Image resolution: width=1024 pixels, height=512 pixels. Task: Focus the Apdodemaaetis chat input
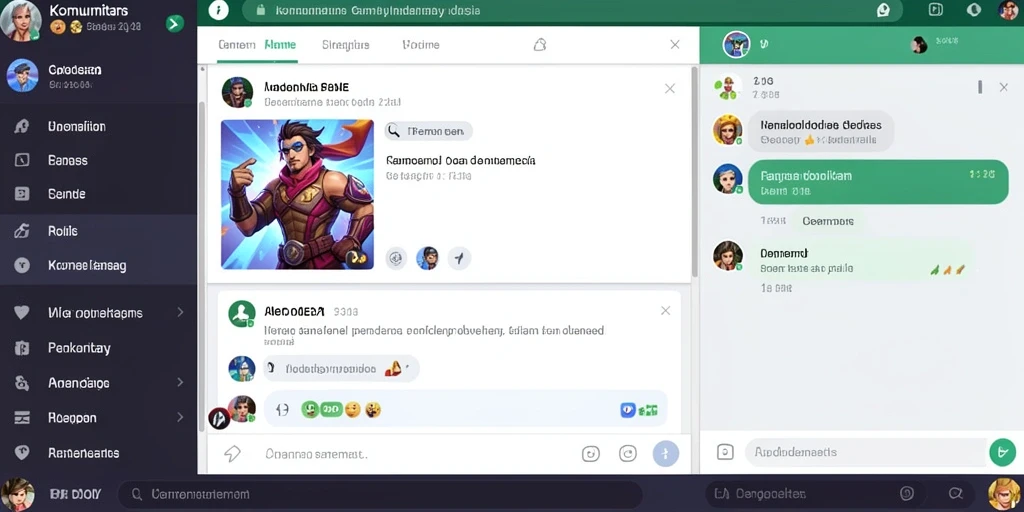pyautogui.click(x=865, y=452)
